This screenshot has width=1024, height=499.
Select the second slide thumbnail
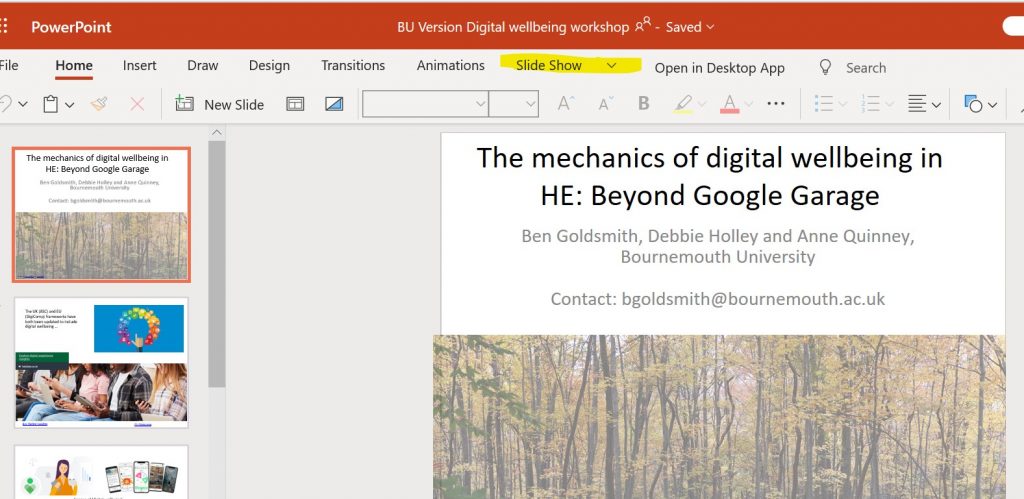pyautogui.click(x=100, y=363)
